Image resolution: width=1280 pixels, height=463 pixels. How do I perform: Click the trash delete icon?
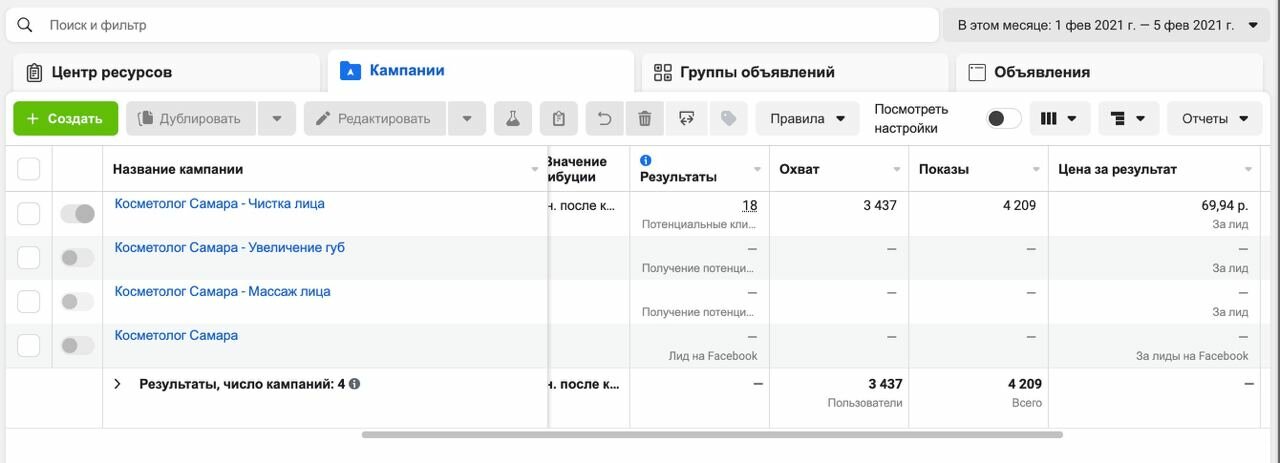[645, 118]
